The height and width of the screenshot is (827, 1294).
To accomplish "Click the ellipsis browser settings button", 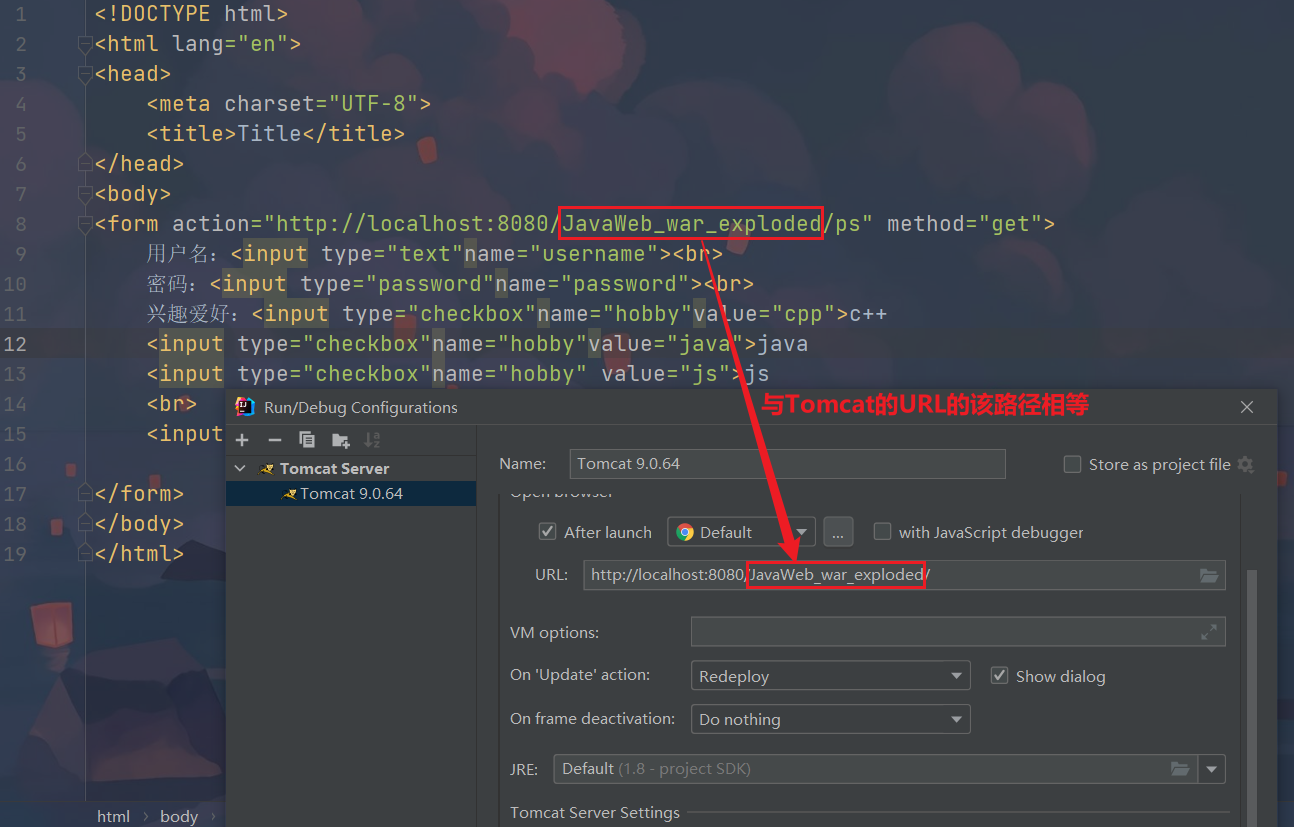I will (x=838, y=532).
